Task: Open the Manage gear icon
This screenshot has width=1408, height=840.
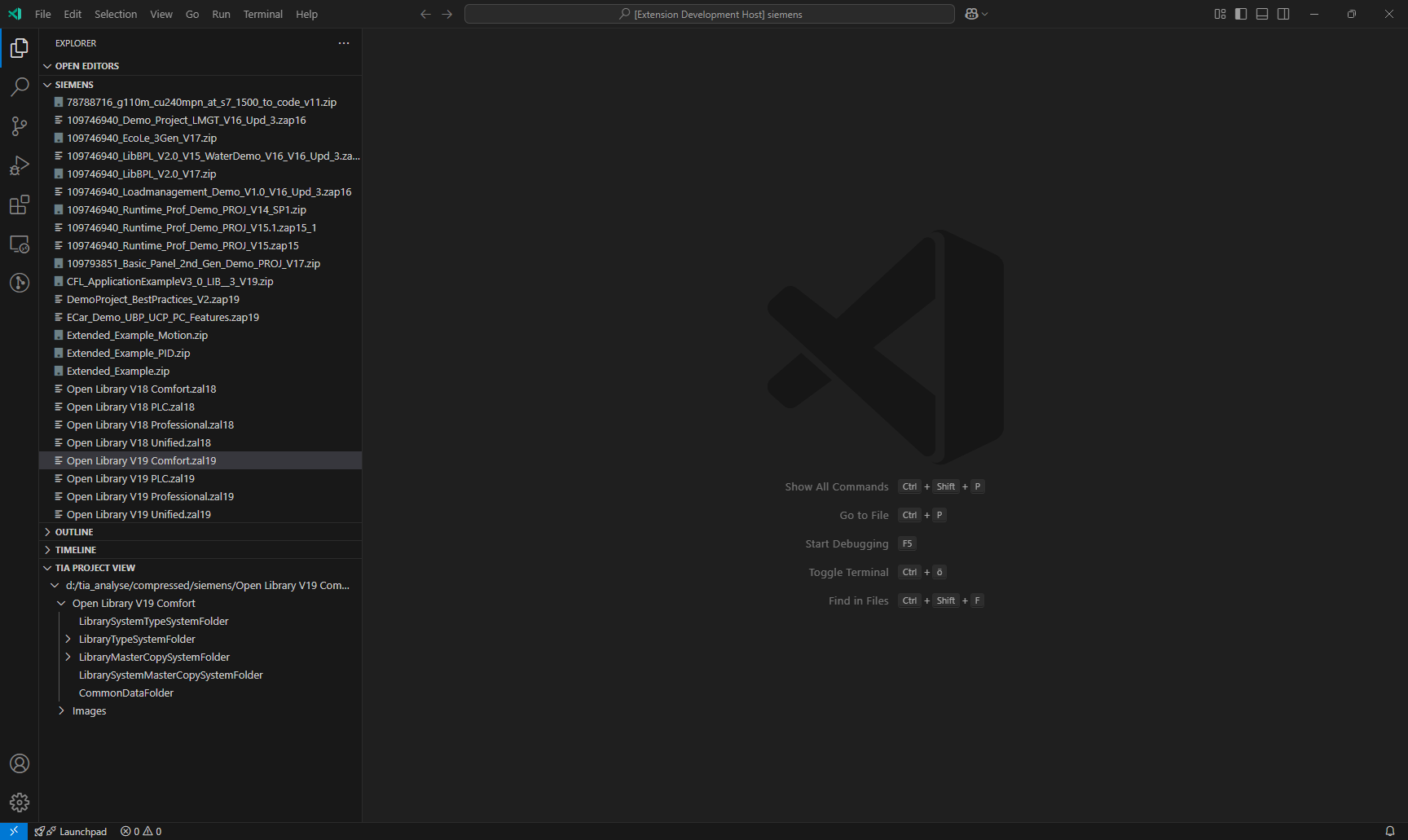Action: click(x=20, y=803)
